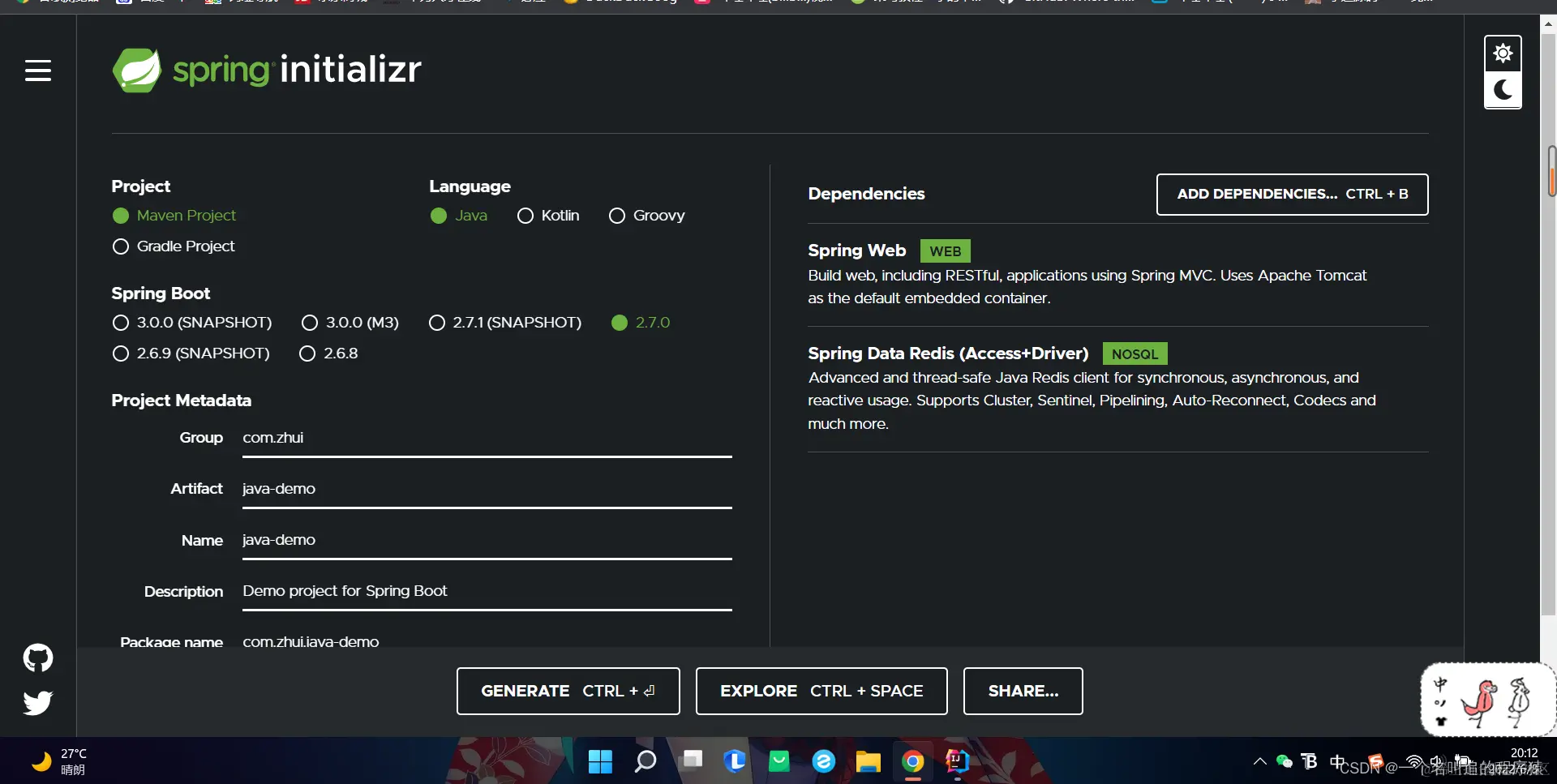Click the Share button

pyautogui.click(x=1023, y=691)
